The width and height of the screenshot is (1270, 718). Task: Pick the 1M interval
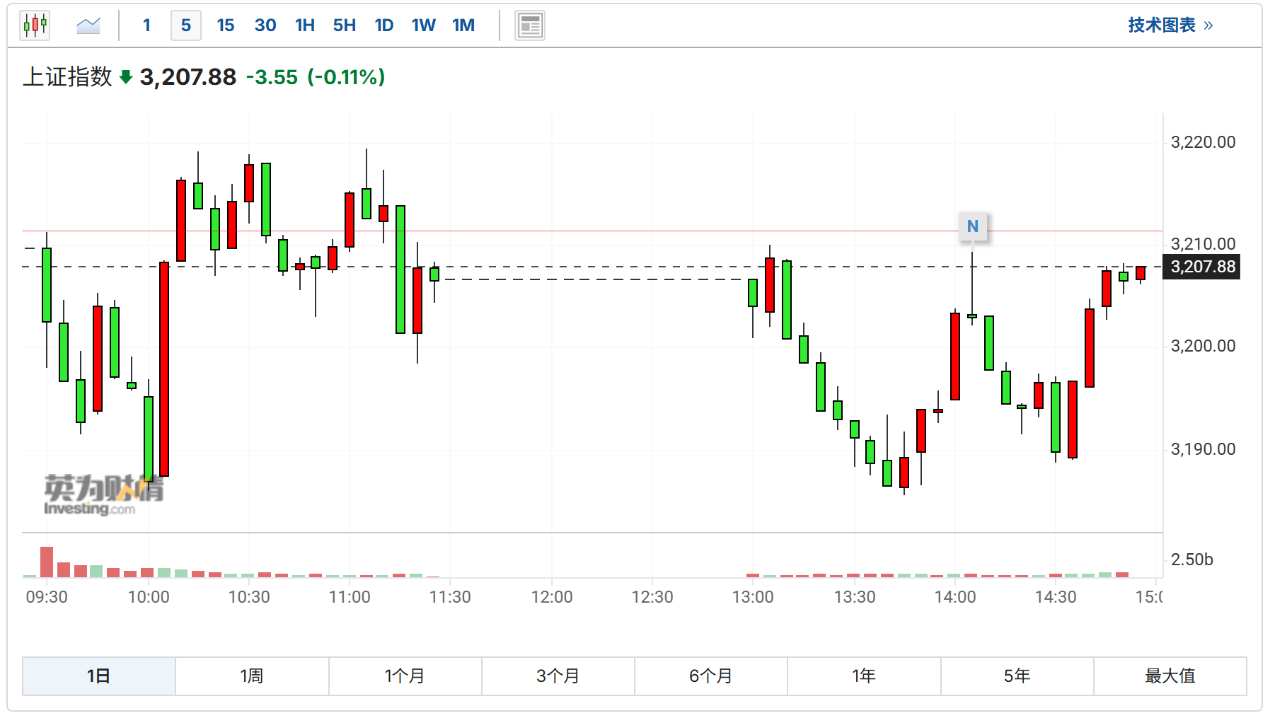(463, 25)
